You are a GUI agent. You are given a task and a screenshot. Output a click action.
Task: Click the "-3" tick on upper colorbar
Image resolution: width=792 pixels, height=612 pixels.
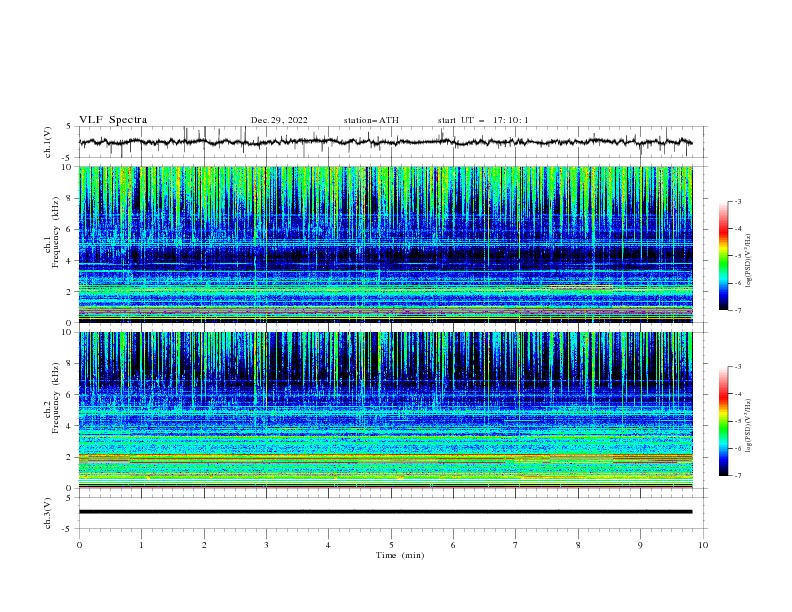[737, 201]
